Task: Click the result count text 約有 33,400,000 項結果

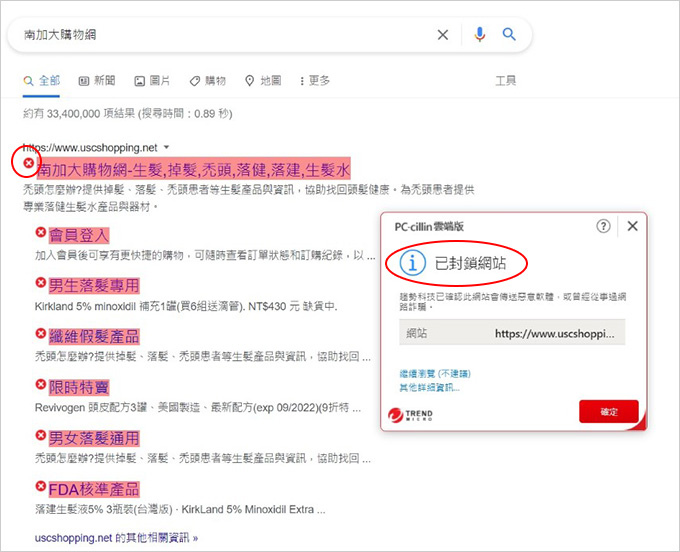Action: pos(79,114)
